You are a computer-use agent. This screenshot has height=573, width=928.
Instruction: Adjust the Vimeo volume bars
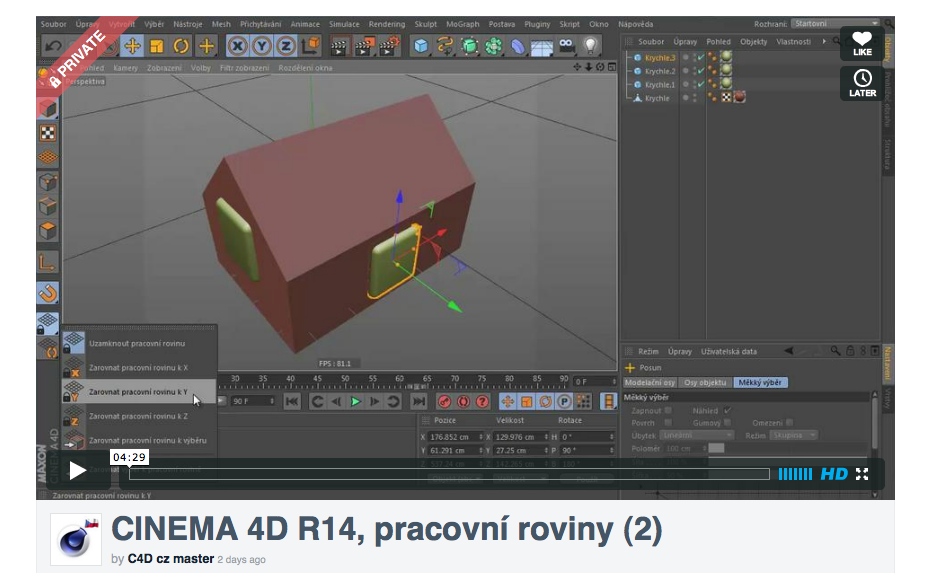[x=795, y=474]
